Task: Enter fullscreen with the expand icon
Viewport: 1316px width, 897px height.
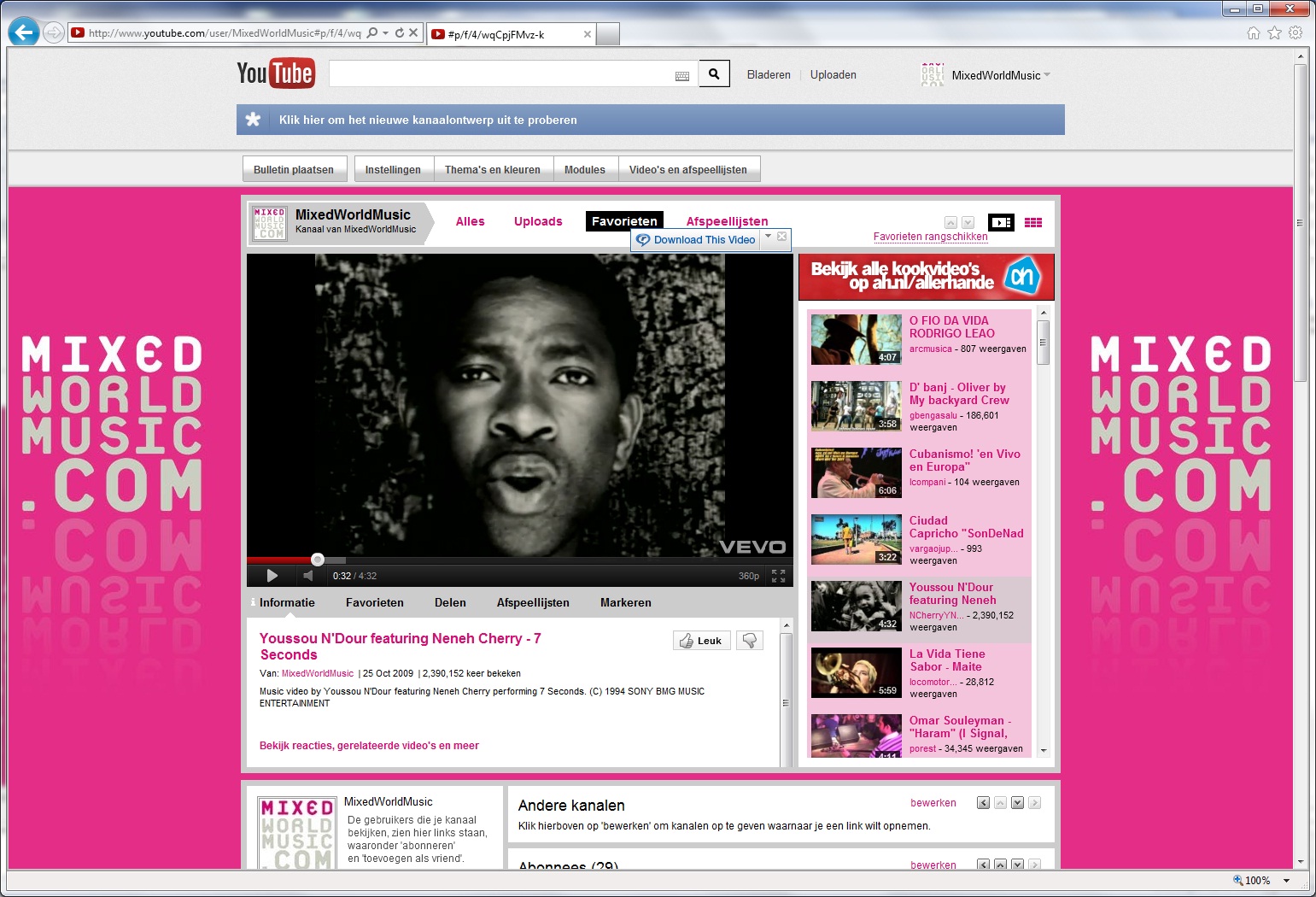Action: coord(778,576)
